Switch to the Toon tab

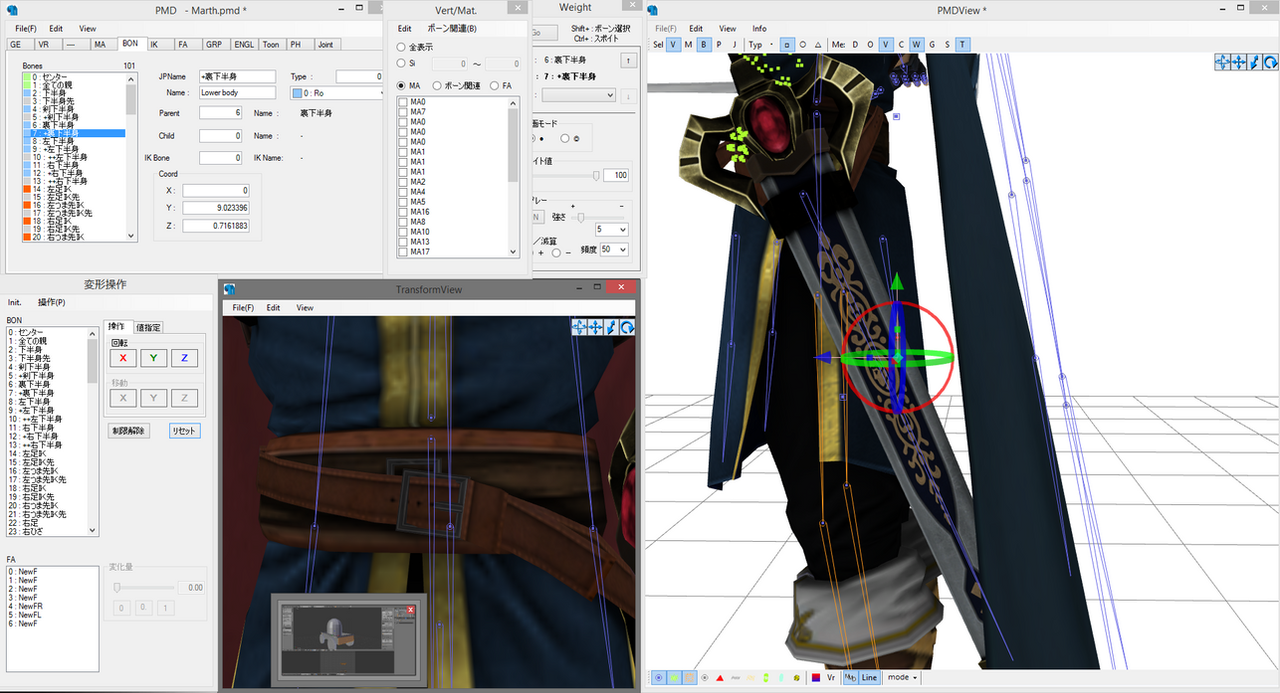[x=271, y=44]
